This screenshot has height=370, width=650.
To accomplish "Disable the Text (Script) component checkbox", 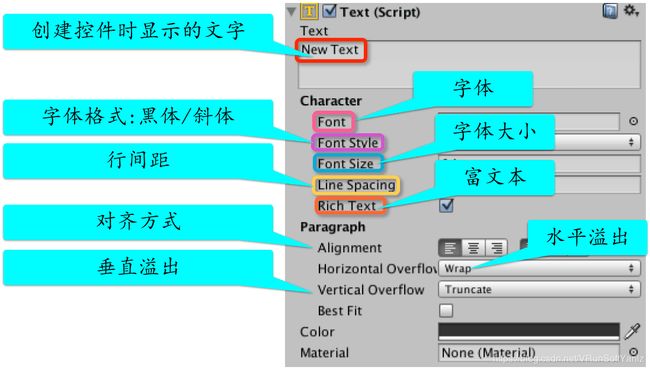I will [329, 11].
